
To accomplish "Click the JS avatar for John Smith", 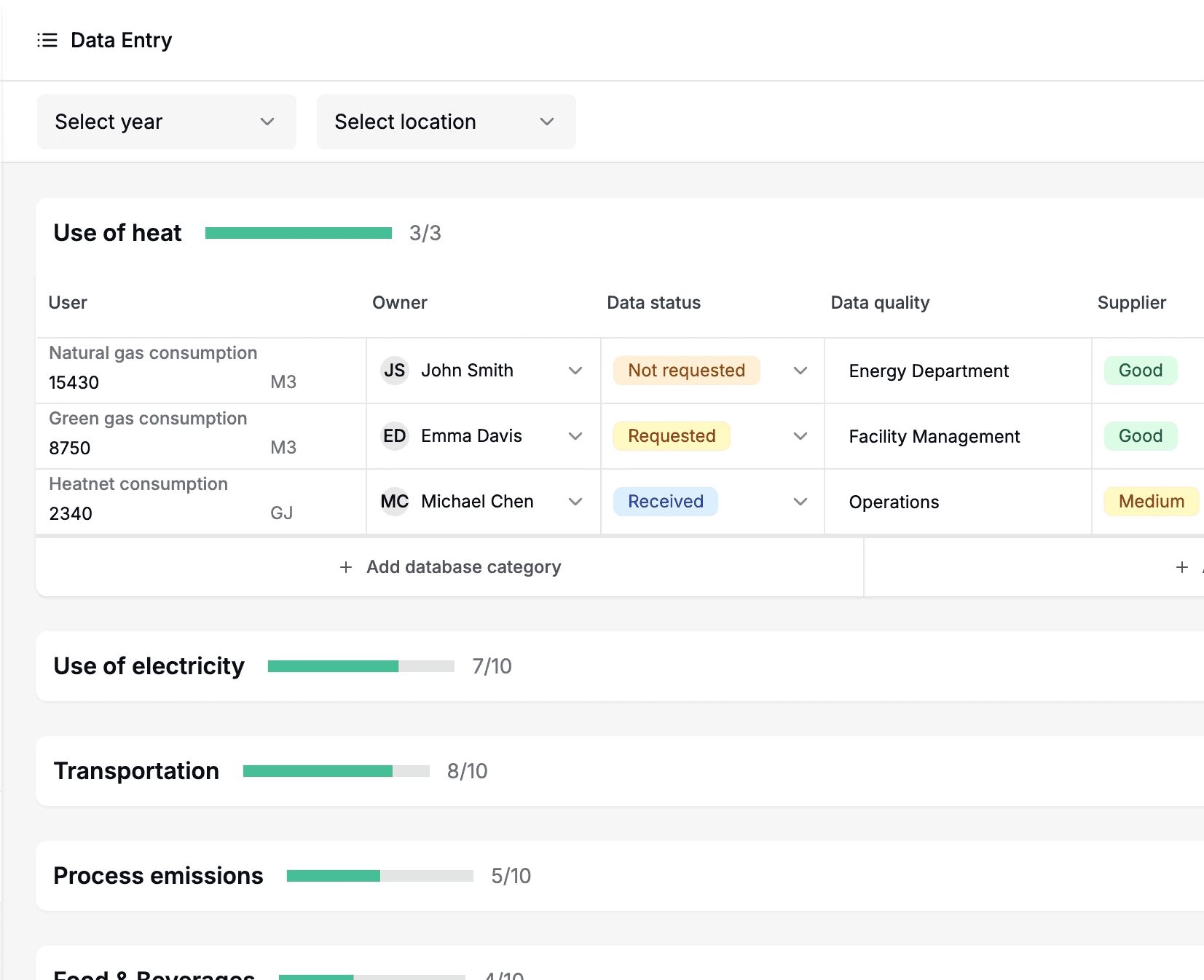I will 395,371.
